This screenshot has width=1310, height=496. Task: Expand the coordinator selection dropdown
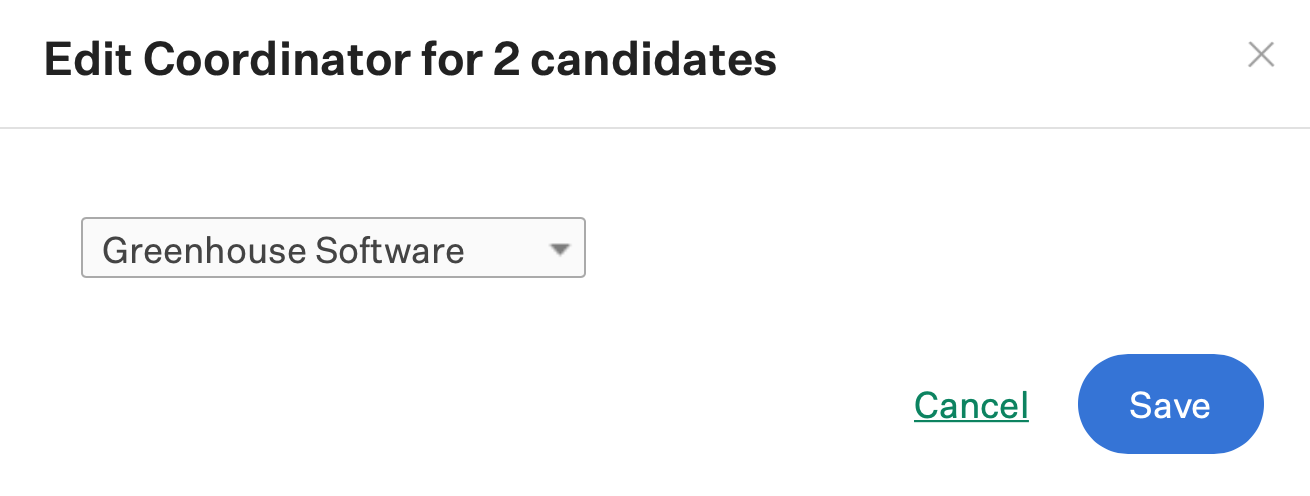333,249
